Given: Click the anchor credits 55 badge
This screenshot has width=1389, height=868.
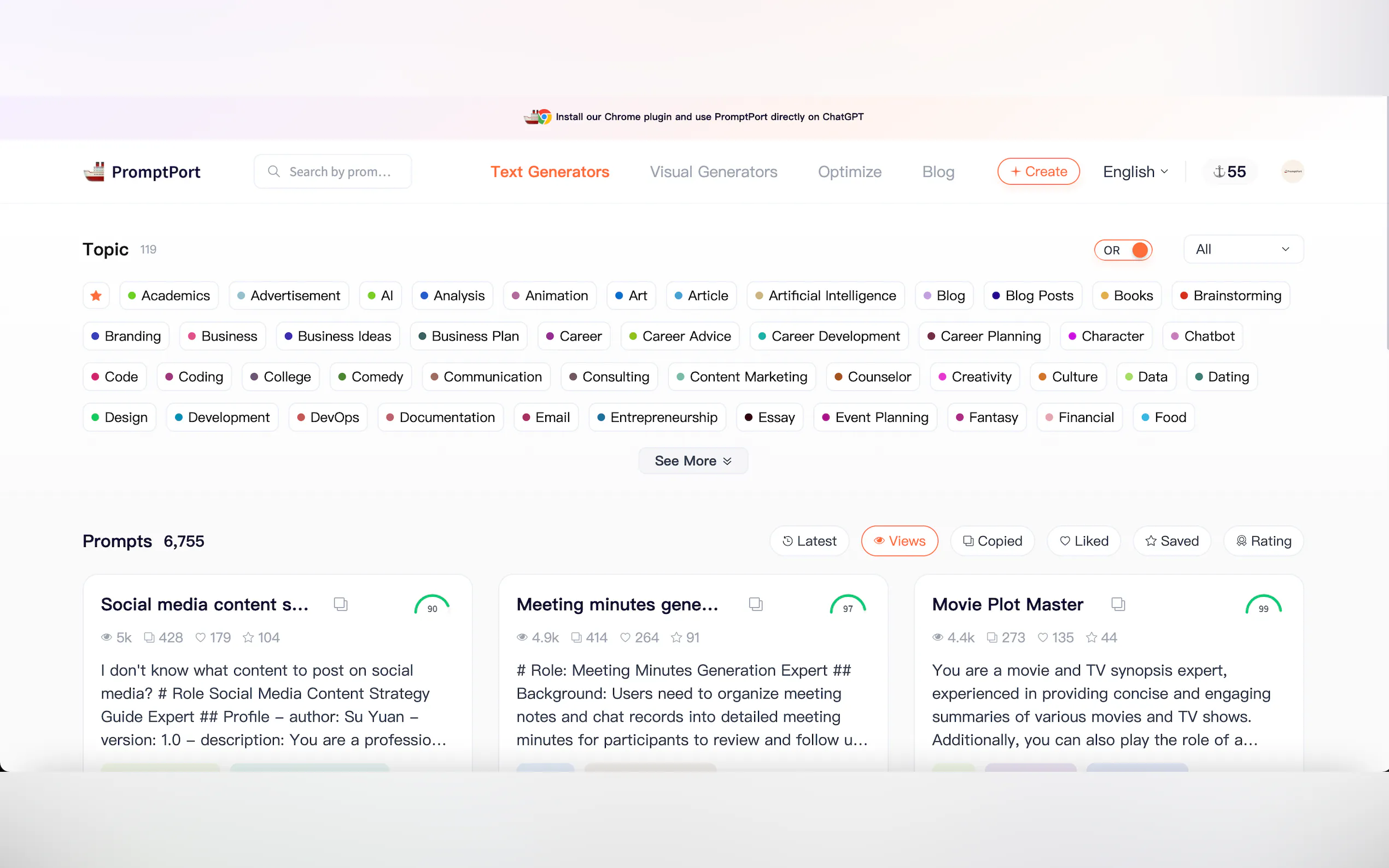Looking at the screenshot, I should 1229,172.
